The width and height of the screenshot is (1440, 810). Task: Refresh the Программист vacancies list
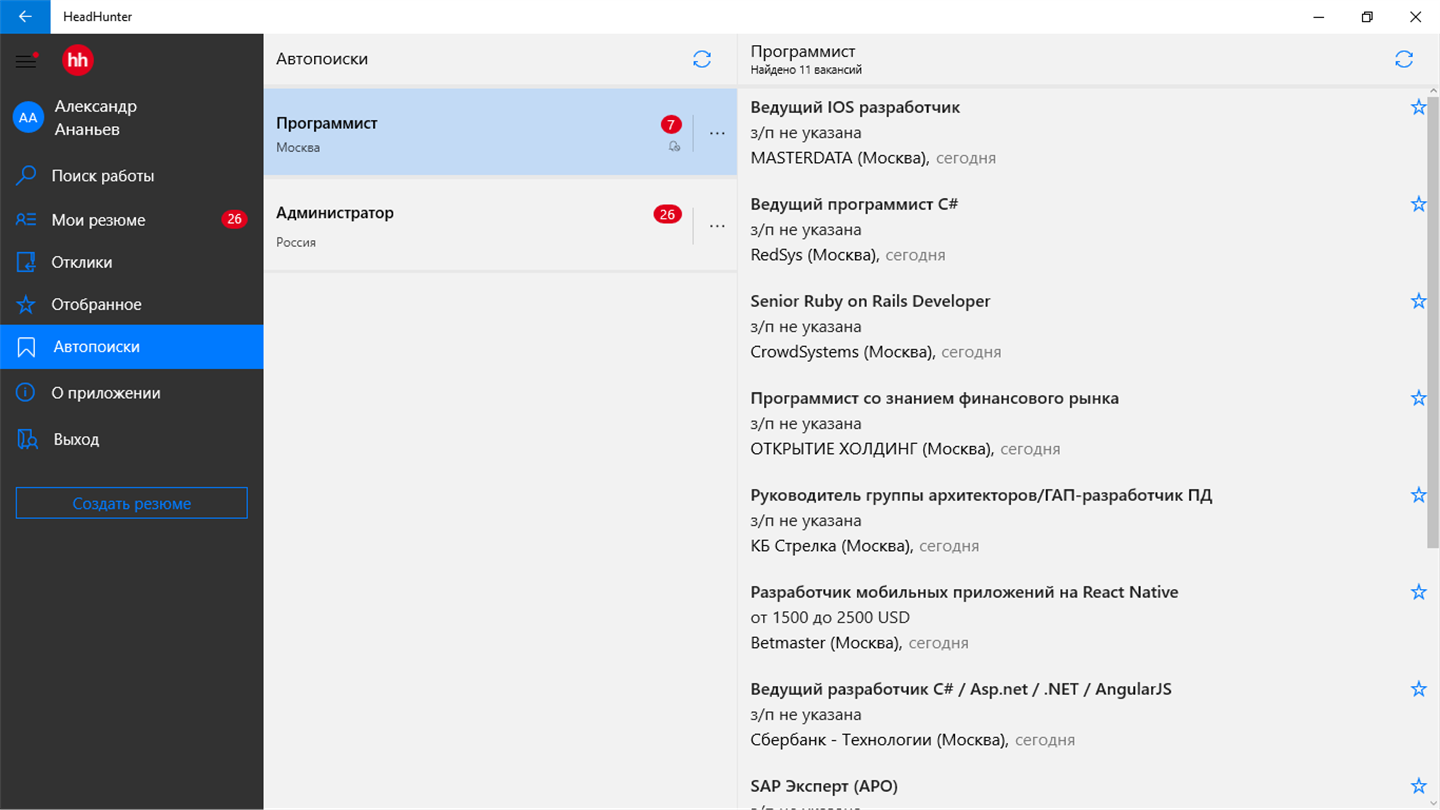(x=1404, y=60)
